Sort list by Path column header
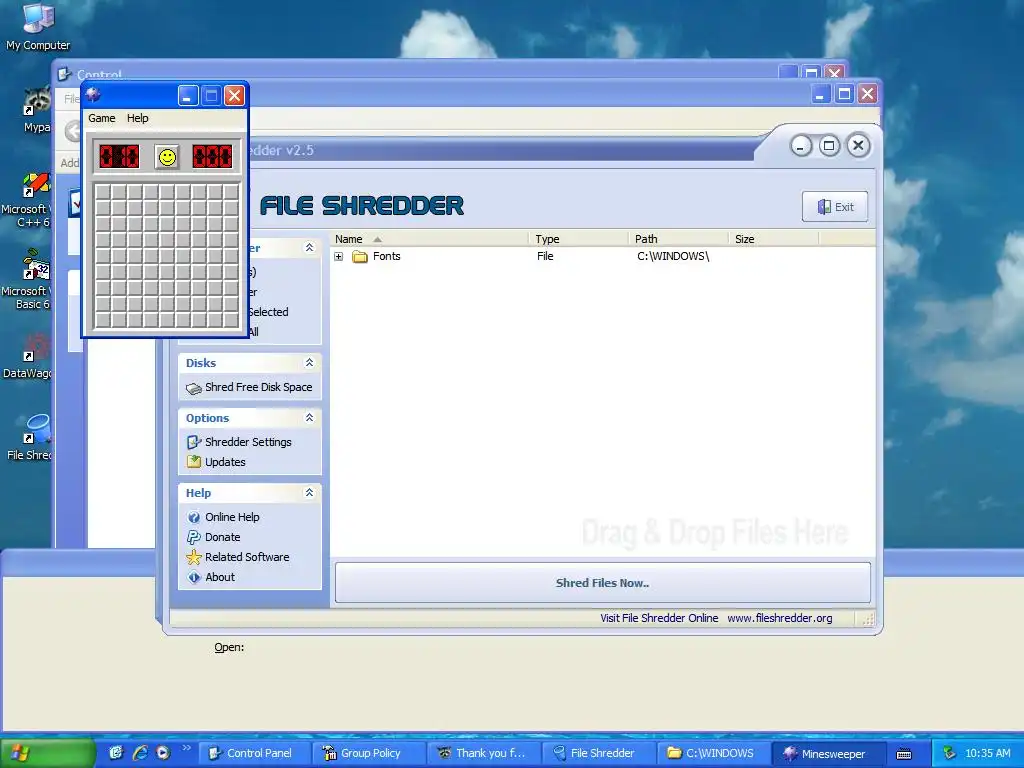Image resolution: width=1024 pixels, height=768 pixels. 646,239
